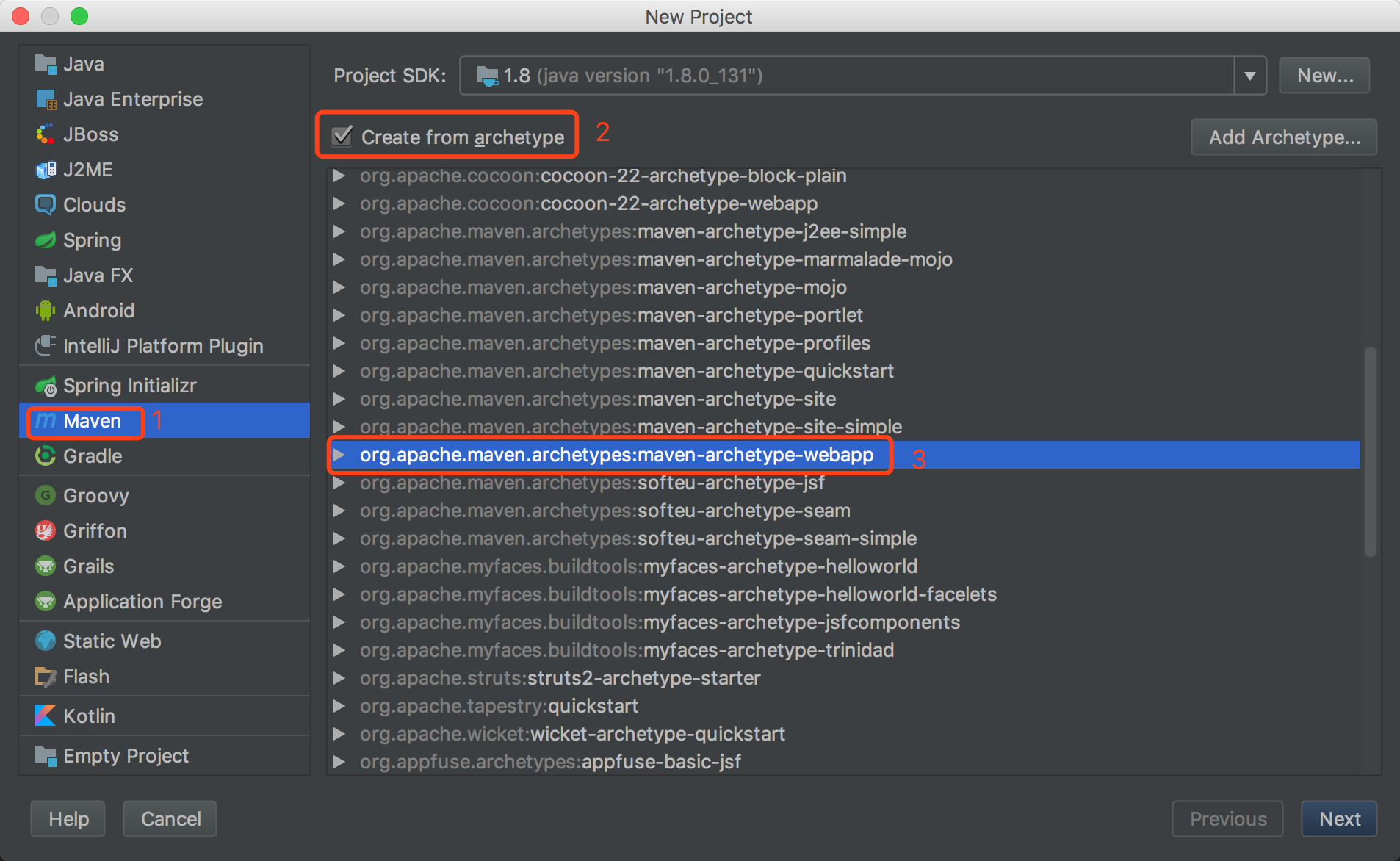The image size is (1400, 861).
Task: Click the J2ME icon
Action: coord(46,170)
